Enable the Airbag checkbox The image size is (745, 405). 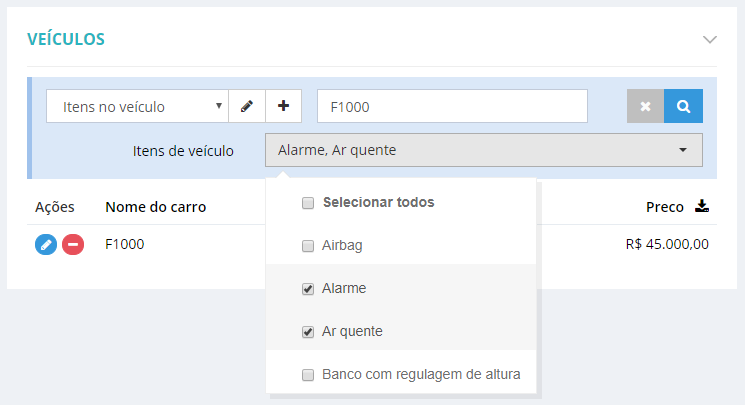click(308, 245)
